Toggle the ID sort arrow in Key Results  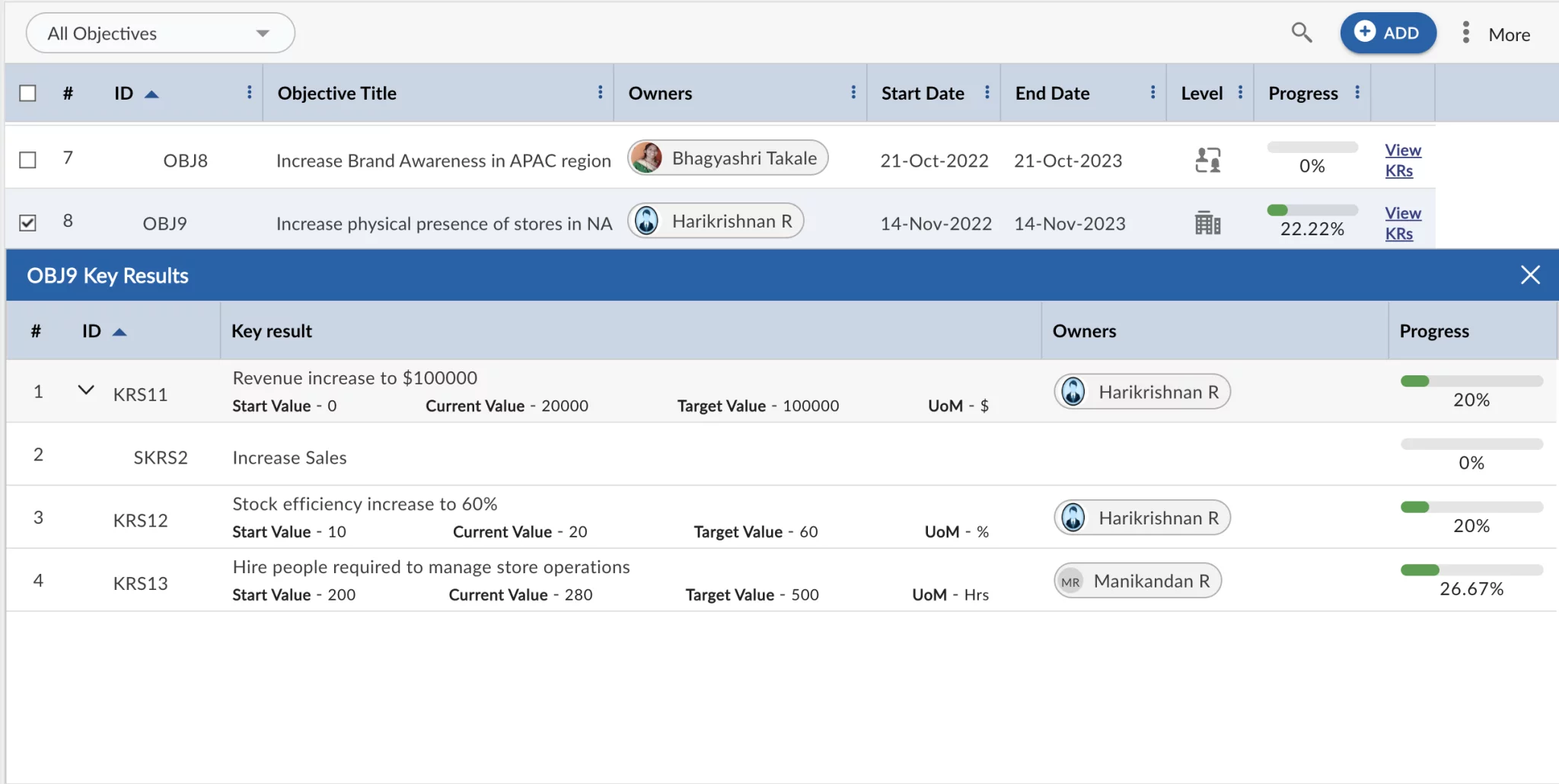(120, 332)
